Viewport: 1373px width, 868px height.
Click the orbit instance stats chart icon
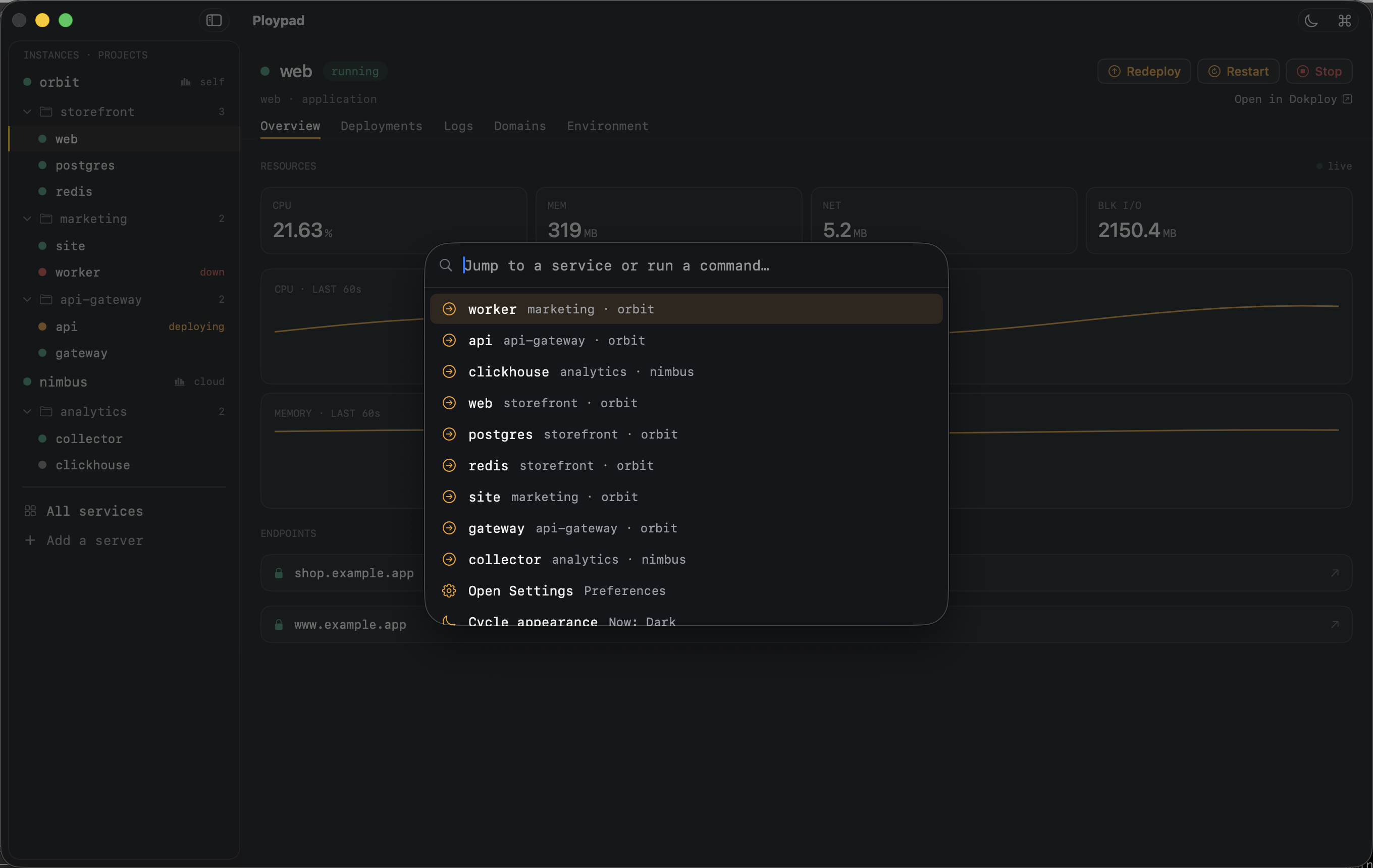coord(185,82)
